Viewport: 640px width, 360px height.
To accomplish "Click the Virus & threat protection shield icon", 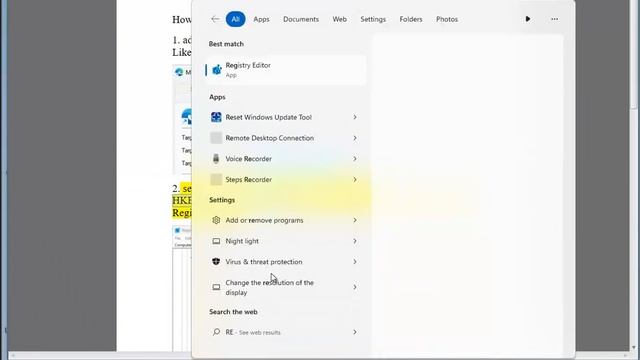I will 216,262.
